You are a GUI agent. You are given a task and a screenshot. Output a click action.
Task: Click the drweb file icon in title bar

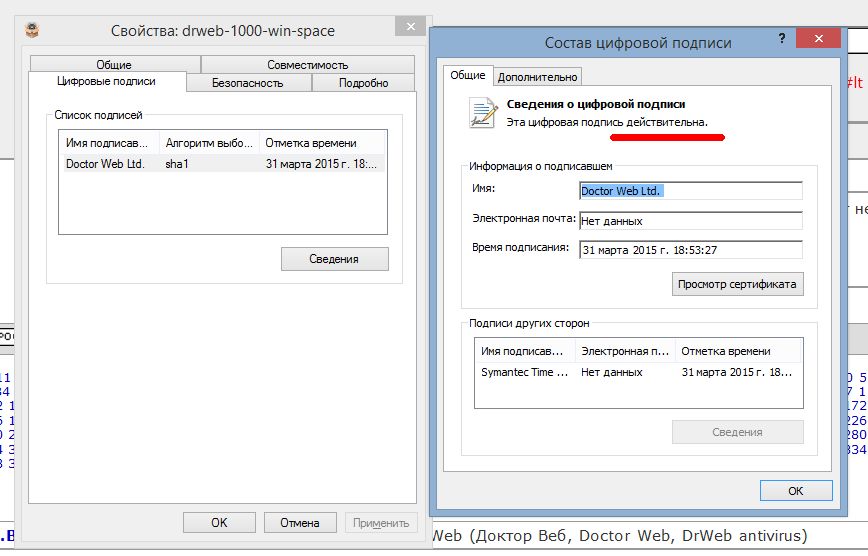coord(36,30)
